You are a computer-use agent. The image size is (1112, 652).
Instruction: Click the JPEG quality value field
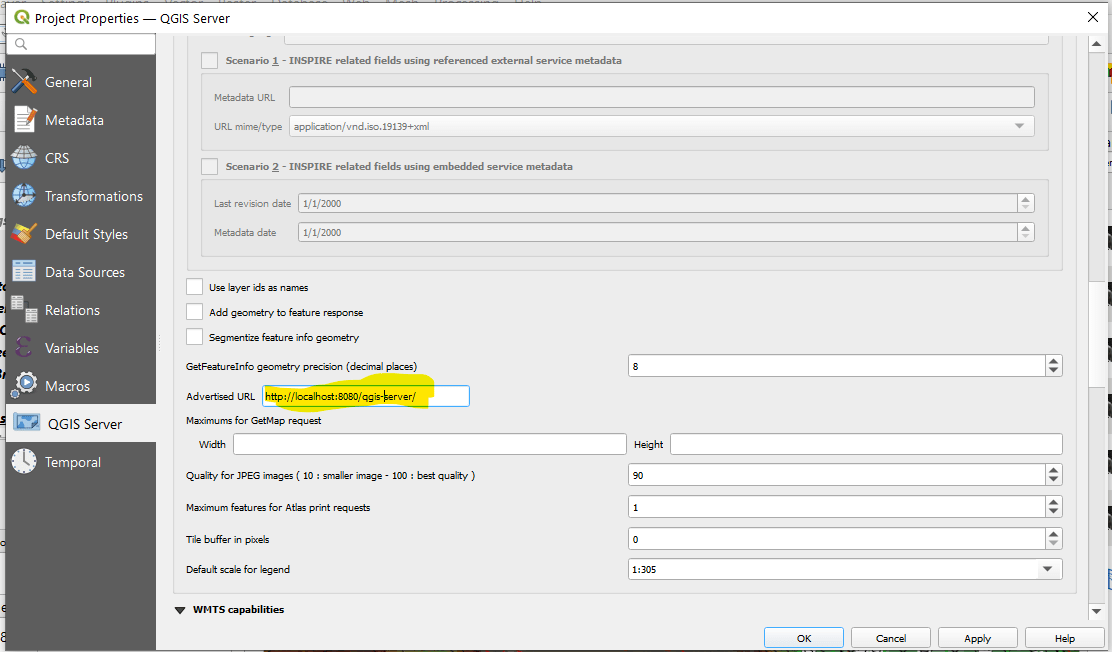[x=837, y=475]
